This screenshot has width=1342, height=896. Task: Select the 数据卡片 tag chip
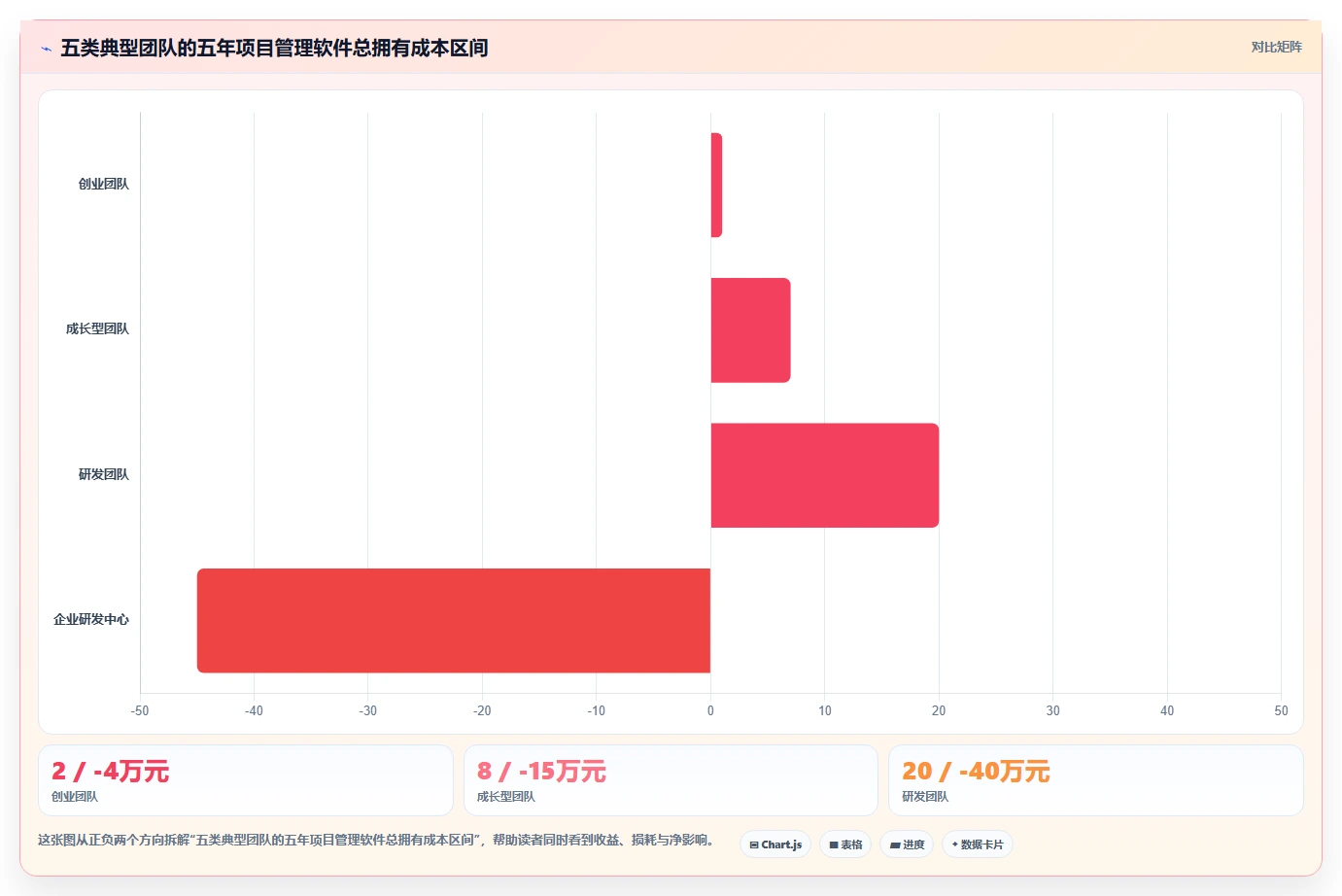click(x=978, y=844)
